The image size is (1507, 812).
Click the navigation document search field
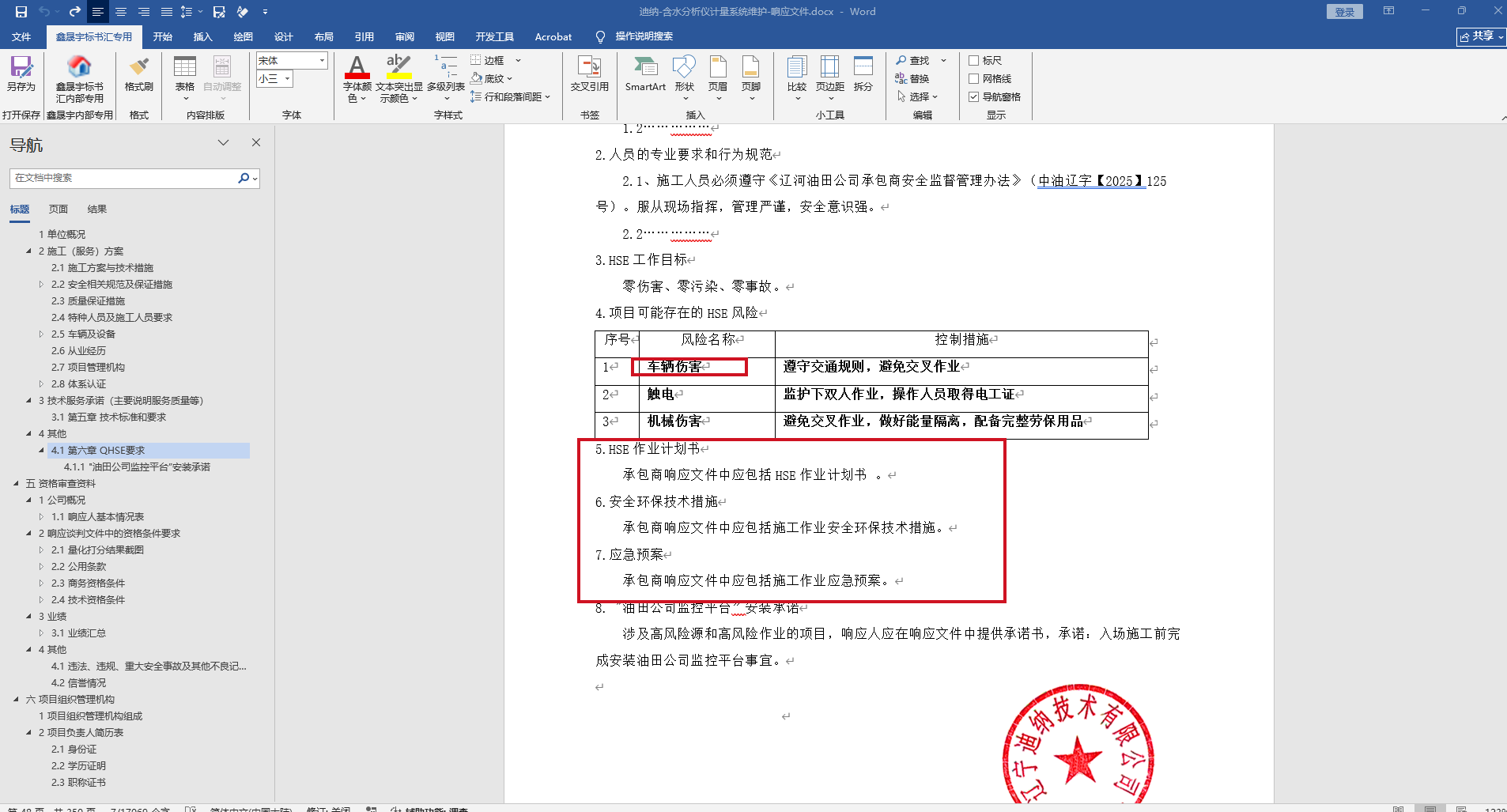tap(125, 178)
